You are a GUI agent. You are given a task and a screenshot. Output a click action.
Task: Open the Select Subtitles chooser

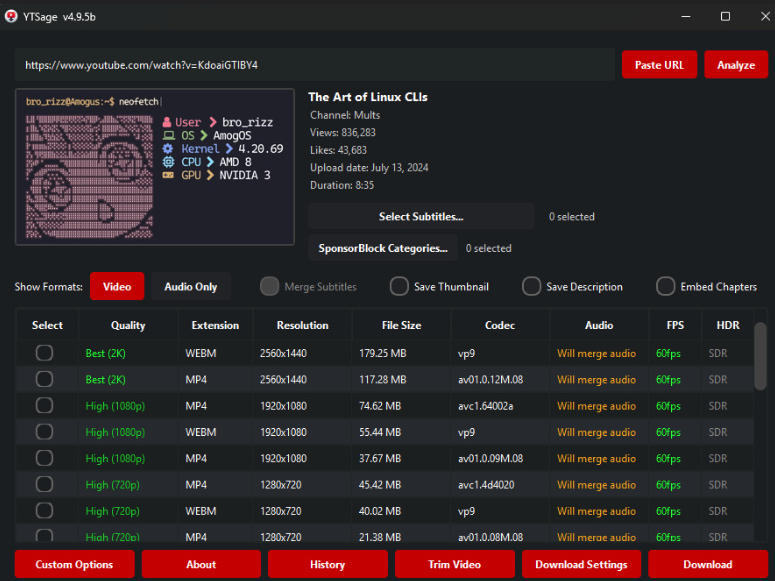[x=421, y=217]
